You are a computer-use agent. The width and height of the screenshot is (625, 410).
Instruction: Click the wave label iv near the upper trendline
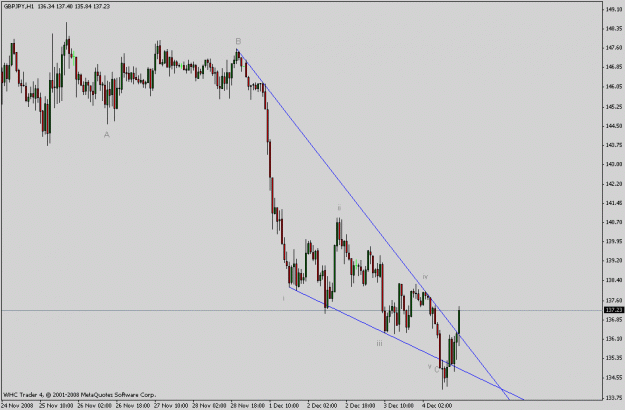point(425,277)
